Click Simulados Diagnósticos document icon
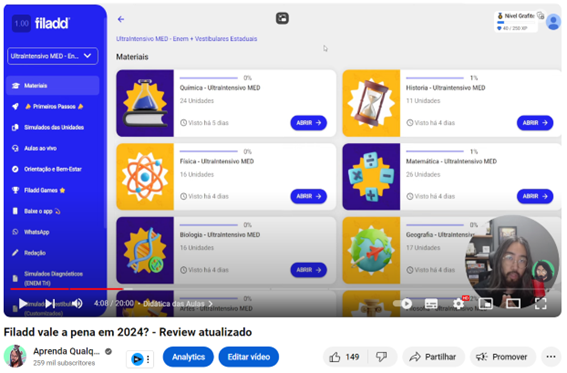 click(15, 279)
